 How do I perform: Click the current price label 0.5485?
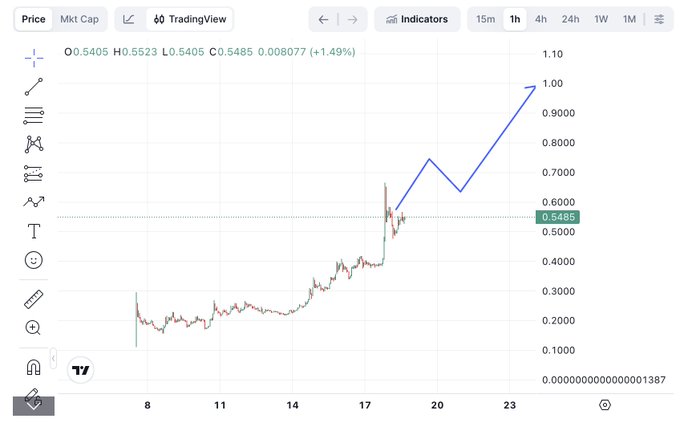[x=558, y=217]
